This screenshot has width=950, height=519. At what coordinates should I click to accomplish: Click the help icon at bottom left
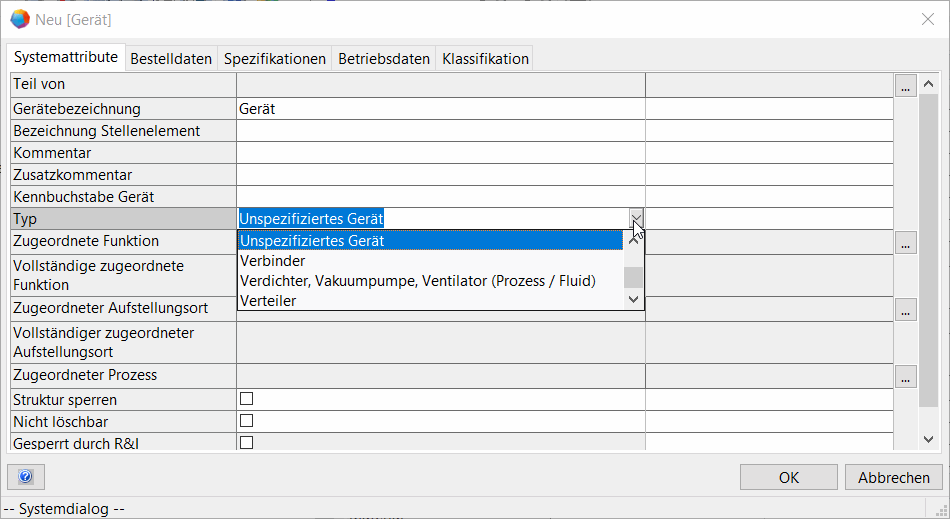point(26,477)
